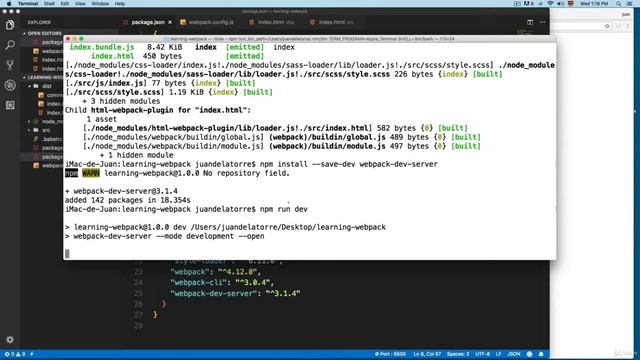Collapse the dist folder
Viewport: 640px width, 360px height.
tap(47, 86)
